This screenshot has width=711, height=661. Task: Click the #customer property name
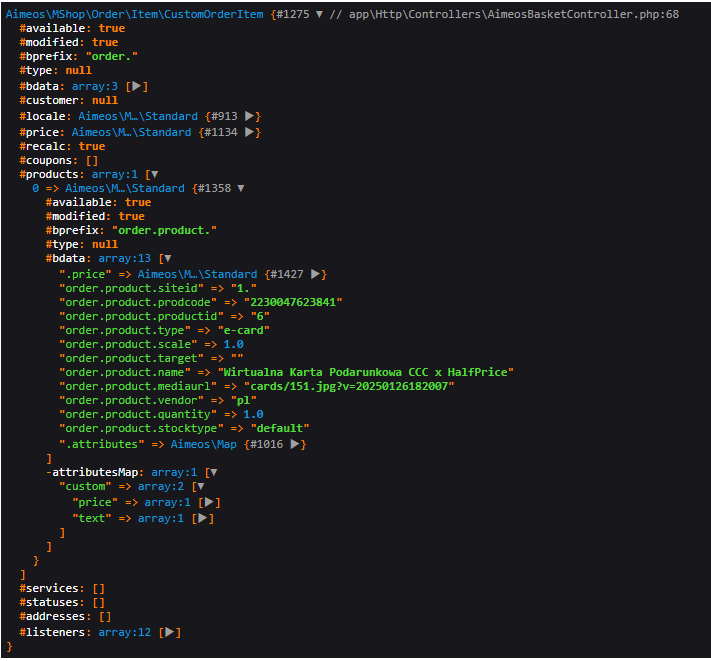coord(52,100)
